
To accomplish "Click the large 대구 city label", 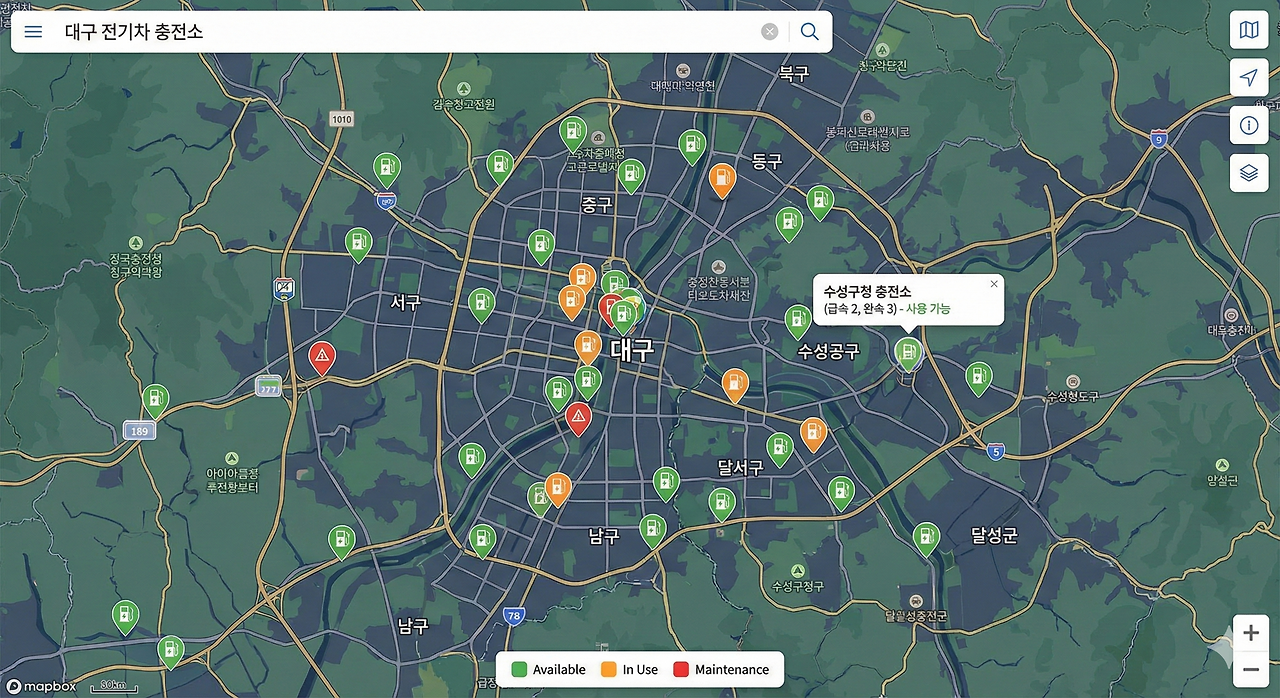I will coord(631,349).
